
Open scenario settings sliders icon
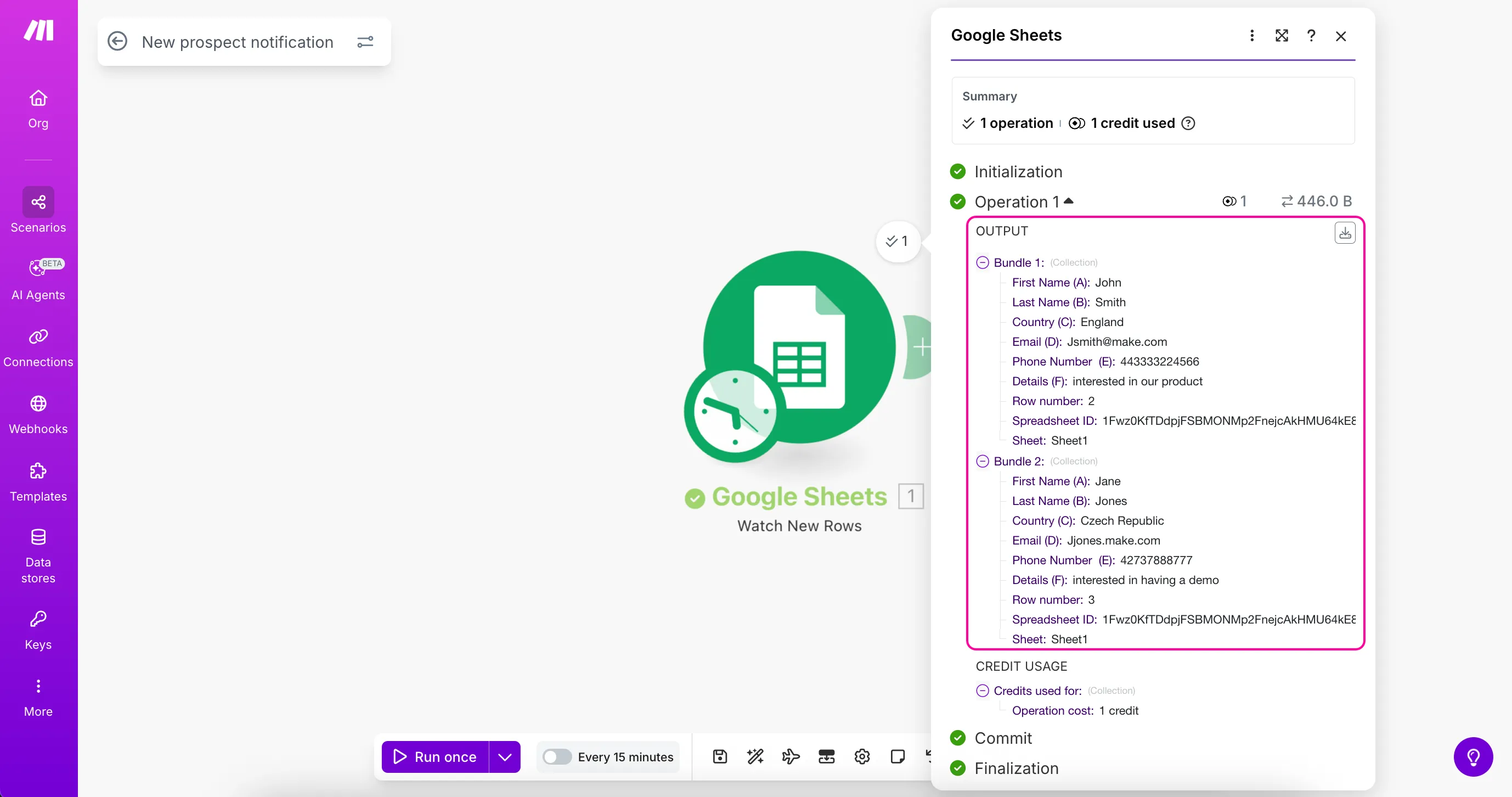(365, 42)
